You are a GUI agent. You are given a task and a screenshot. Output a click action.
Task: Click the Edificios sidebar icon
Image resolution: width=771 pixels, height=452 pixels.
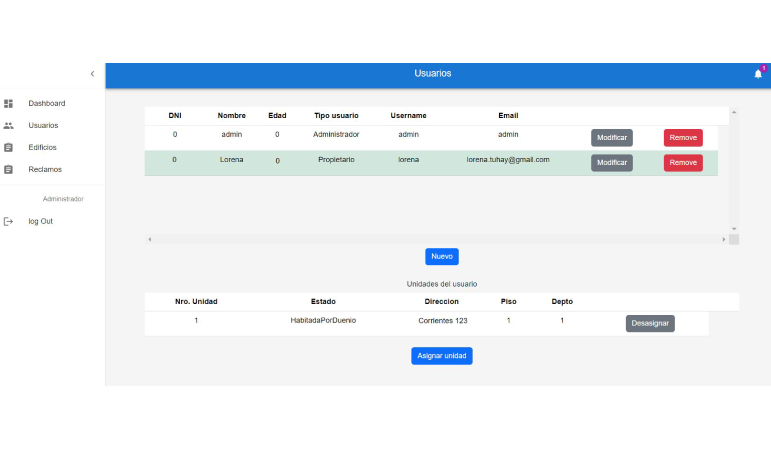[x=9, y=148]
